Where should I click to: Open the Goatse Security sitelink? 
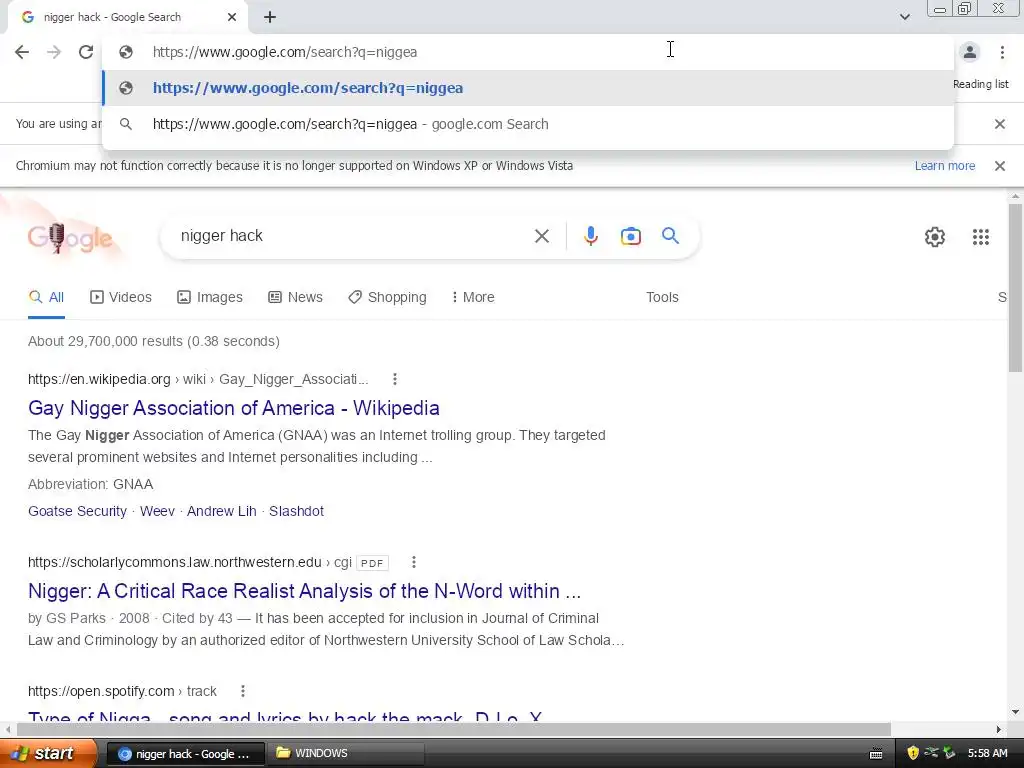pyautogui.click(x=77, y=511)
